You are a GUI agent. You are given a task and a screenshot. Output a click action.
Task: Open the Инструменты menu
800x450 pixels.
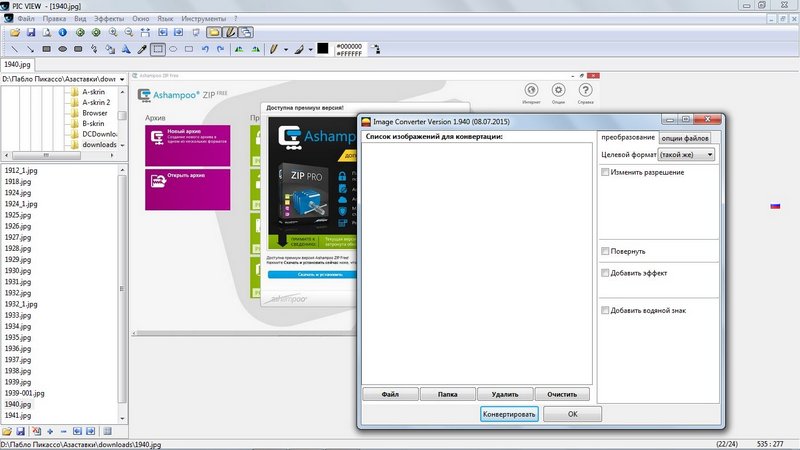pos(203,19)
